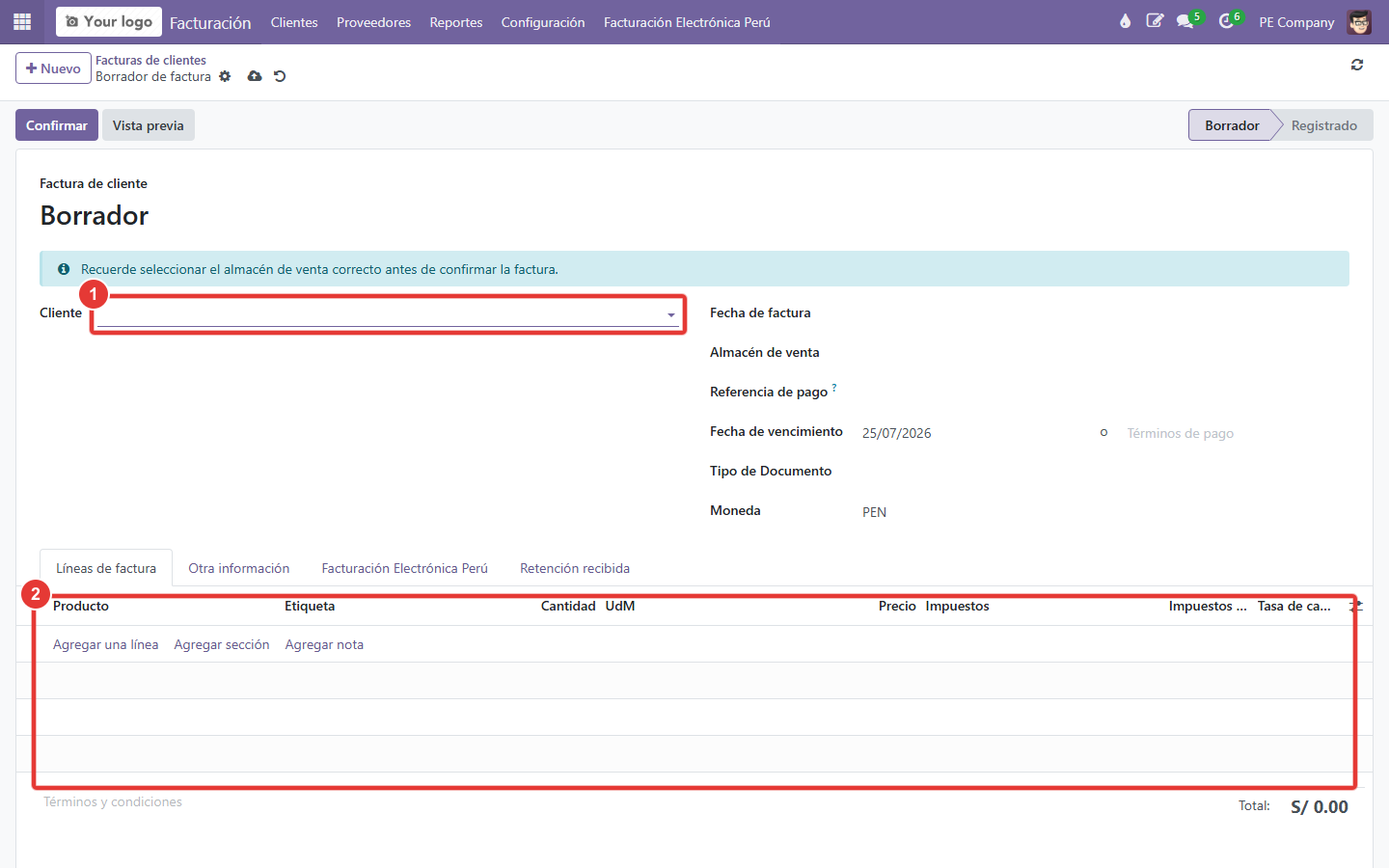This screenshot has width=1389, height=868.
Task: Expand the Cliente dropdown arrow
Action: point(671,315)
